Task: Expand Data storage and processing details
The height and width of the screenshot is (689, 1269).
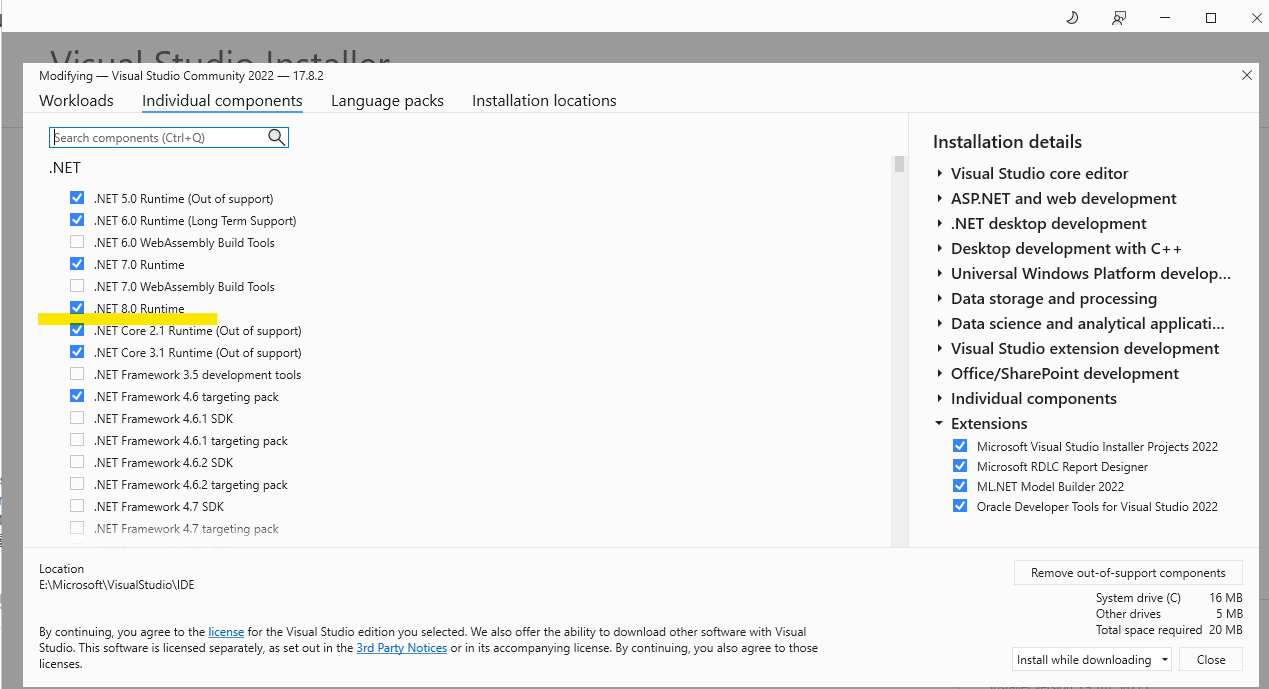Action: point(940,298)
